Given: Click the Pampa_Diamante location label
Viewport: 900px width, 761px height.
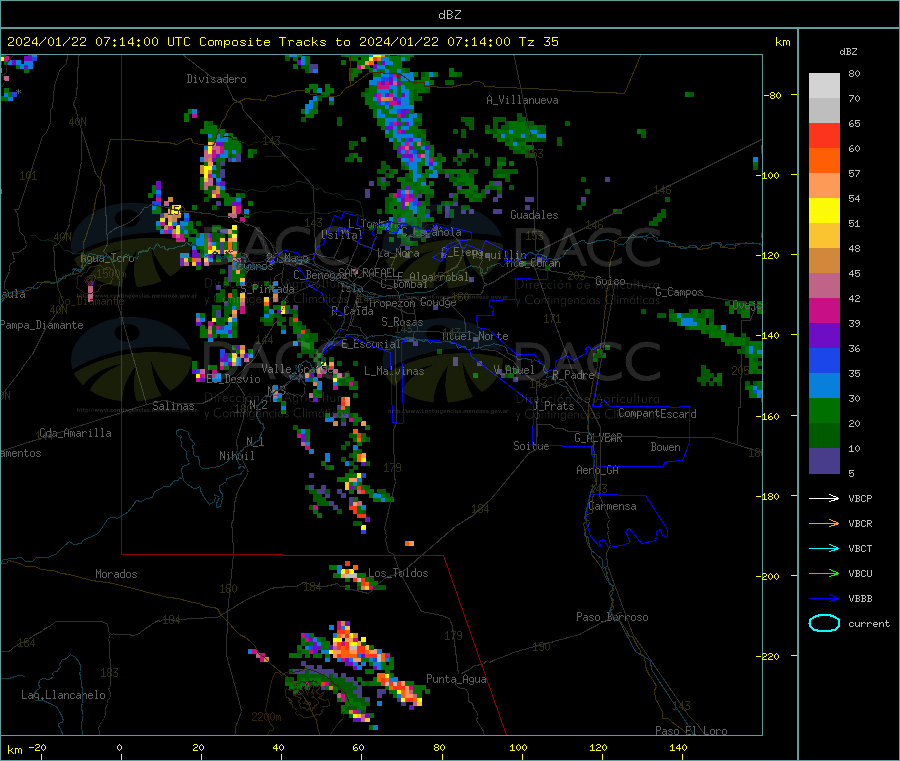Looking at the screenshot, I should point(41,325).
